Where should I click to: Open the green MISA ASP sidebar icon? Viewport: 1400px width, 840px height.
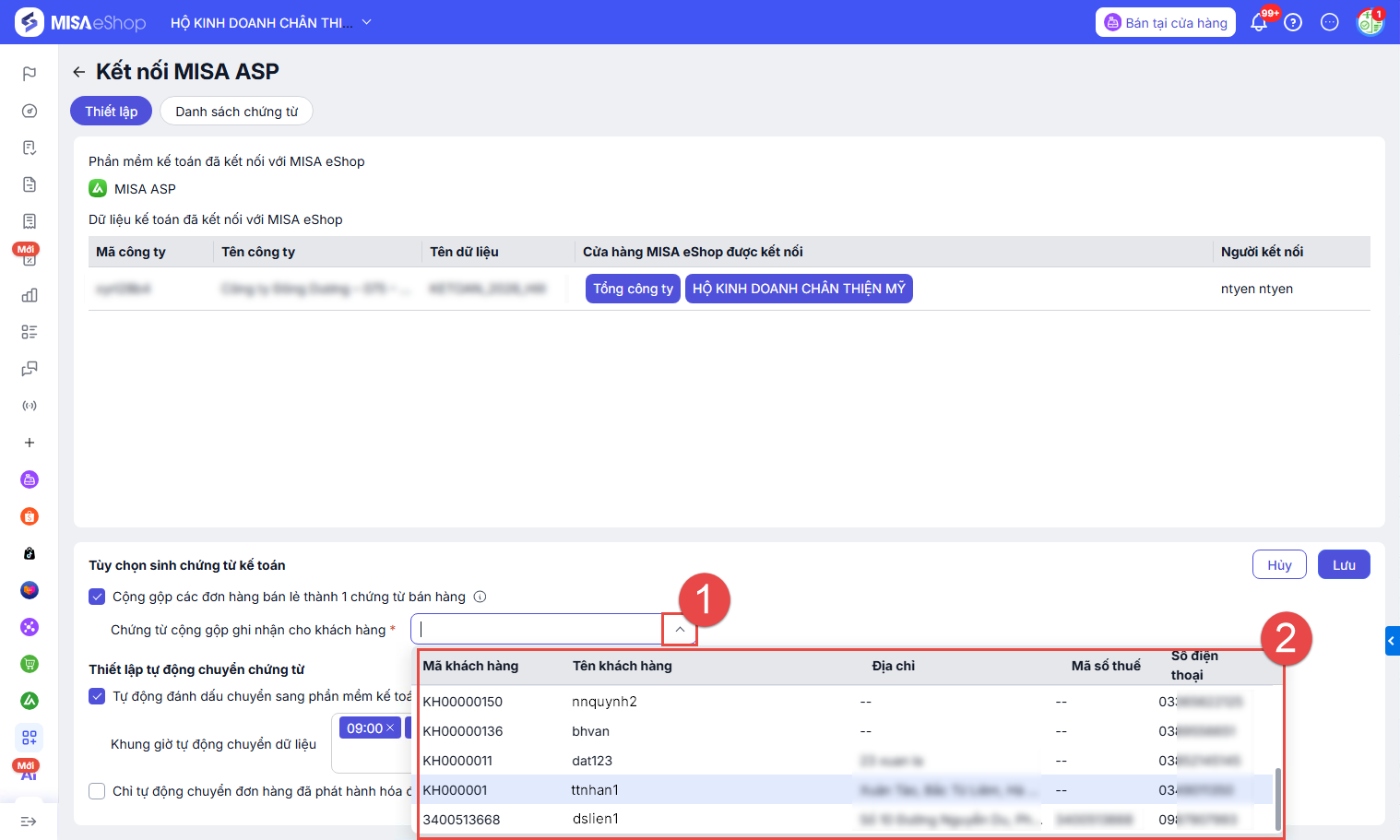(30, 701)
